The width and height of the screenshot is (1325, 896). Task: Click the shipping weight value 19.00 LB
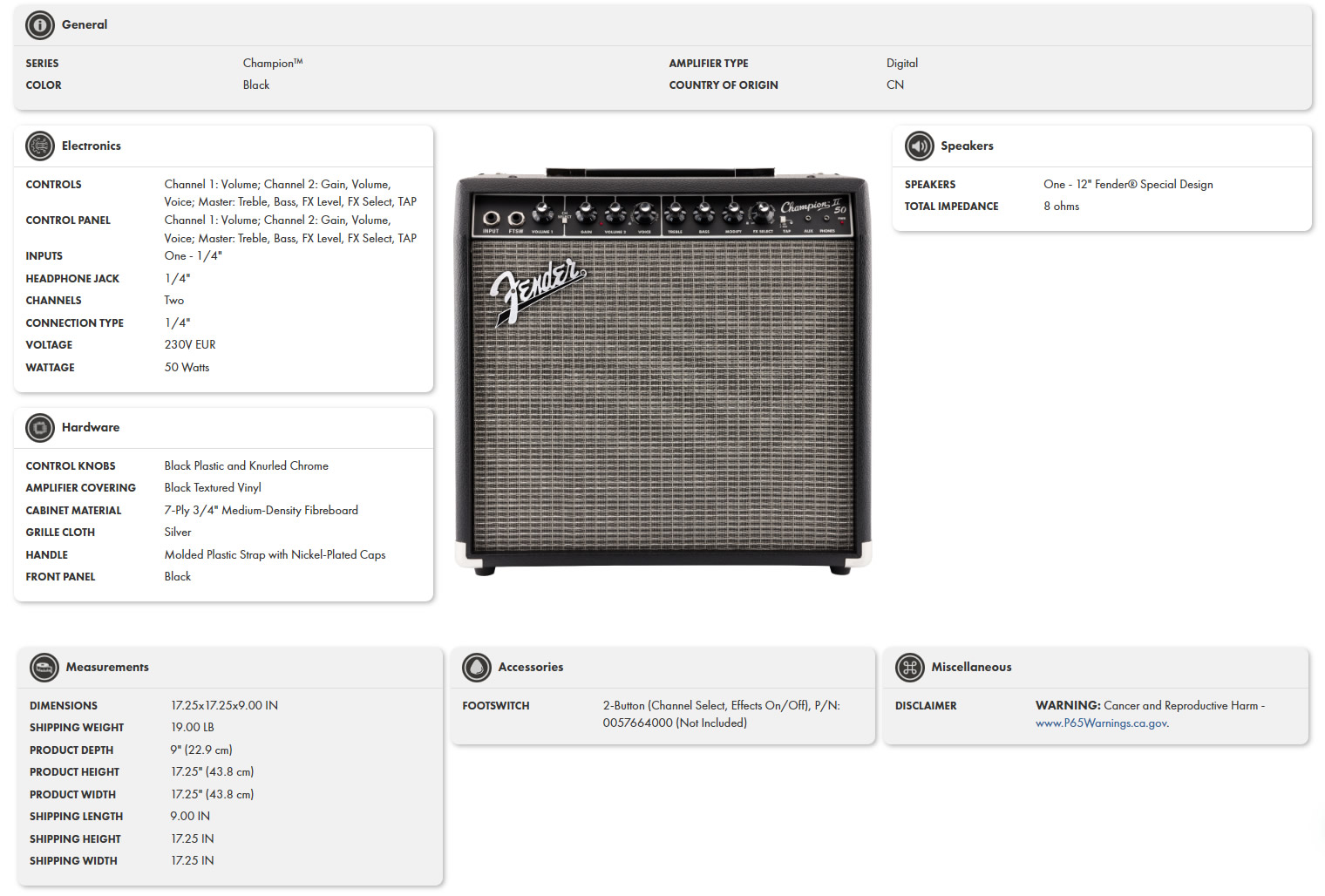click(193, 727)
